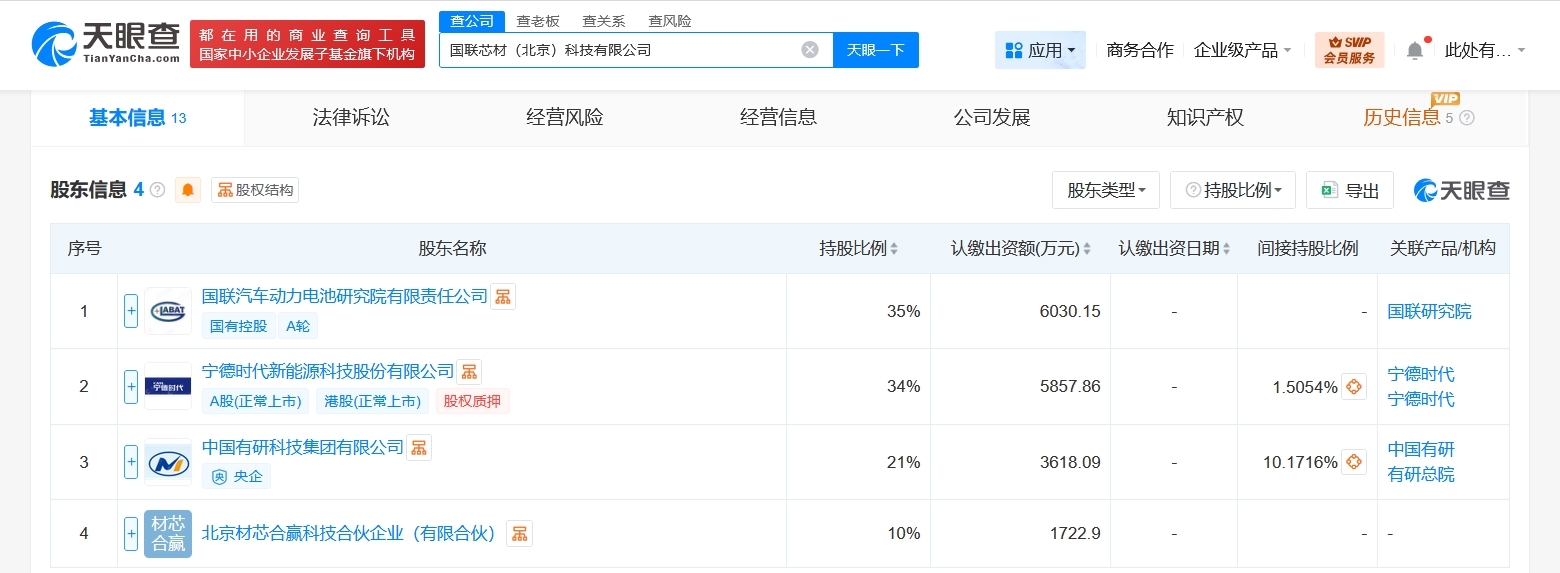Open the 股东类型 dropdown filter
The width and height of the screenshot is (1560, 573).
pyautogui.click(x=1105, y=190)
